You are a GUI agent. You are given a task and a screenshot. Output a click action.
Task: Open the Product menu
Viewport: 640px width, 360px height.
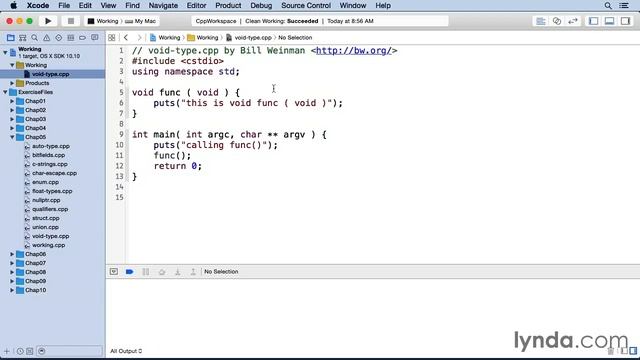(x=228, y=5)
